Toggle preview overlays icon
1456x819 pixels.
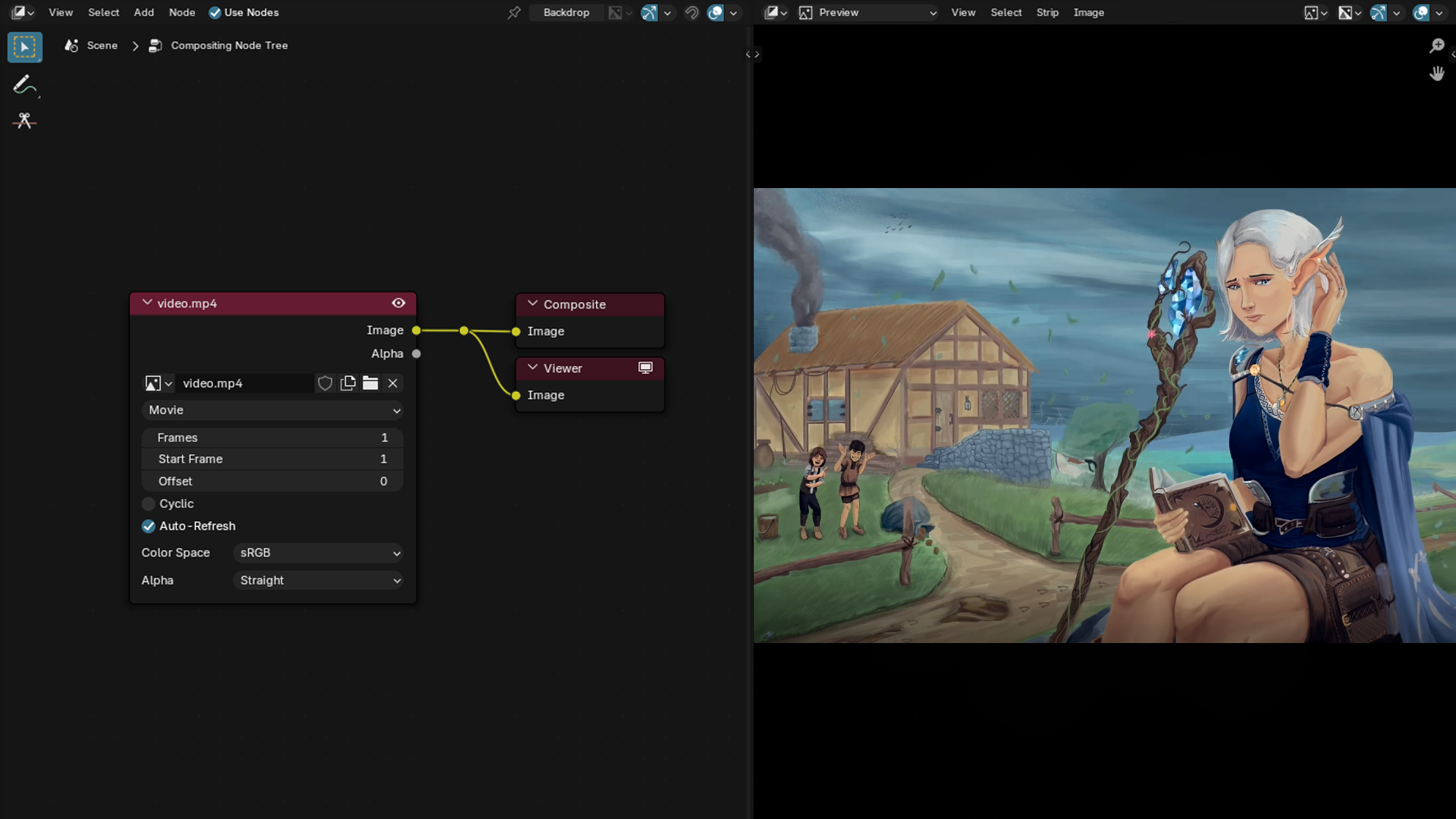point(1421,12)
